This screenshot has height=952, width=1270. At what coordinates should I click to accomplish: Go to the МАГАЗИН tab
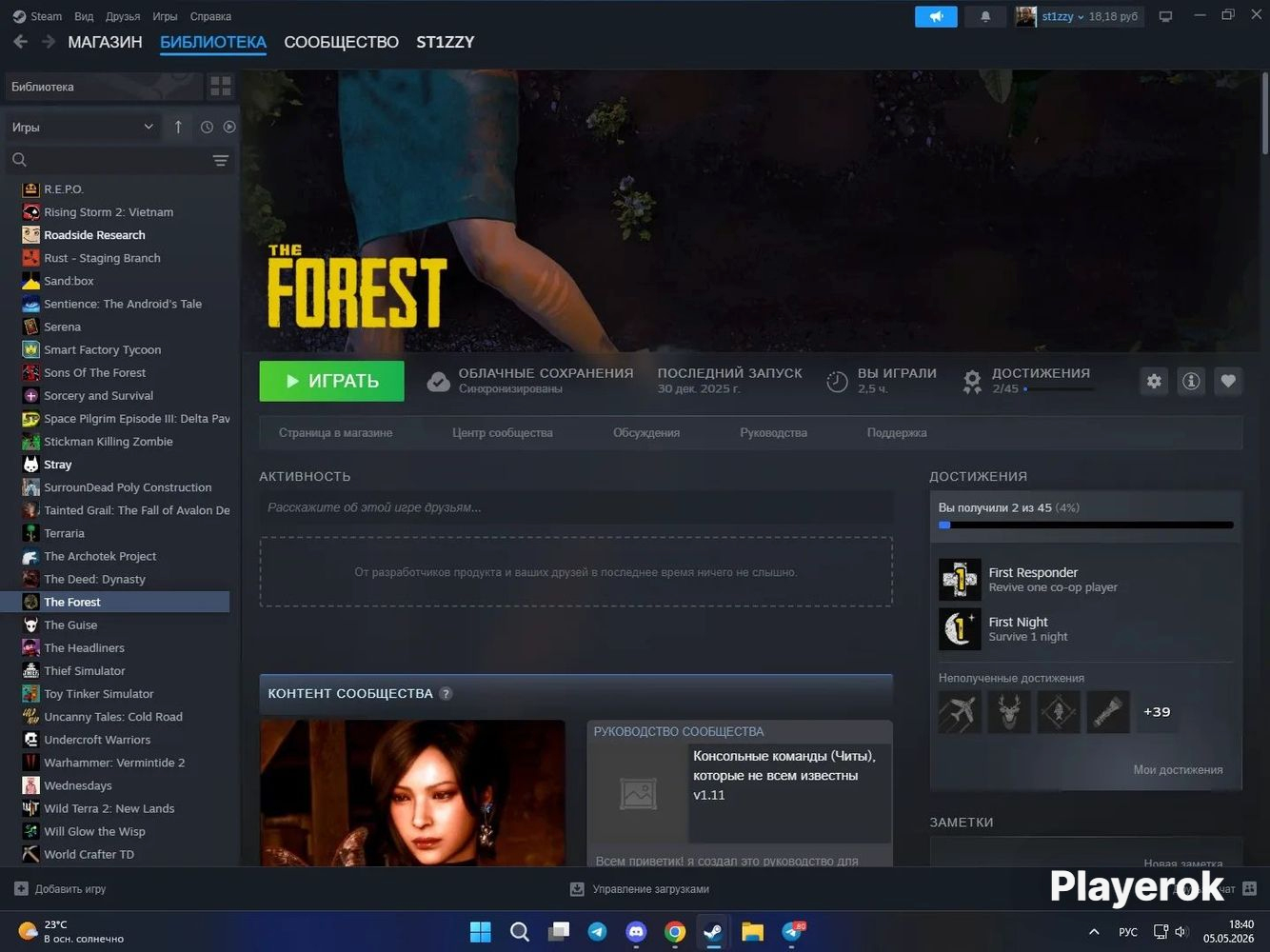[x=105, y=42]
